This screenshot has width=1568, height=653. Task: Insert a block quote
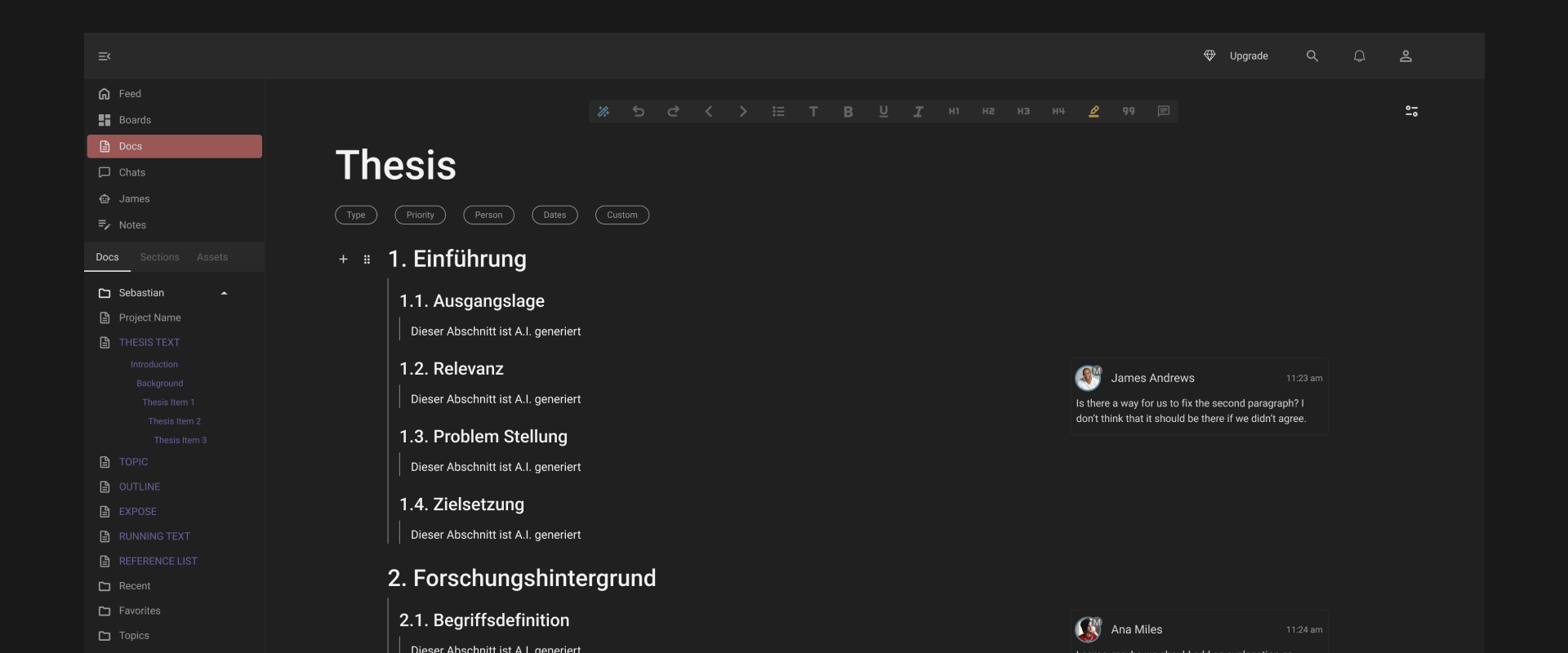click(x=1129, y=111)
